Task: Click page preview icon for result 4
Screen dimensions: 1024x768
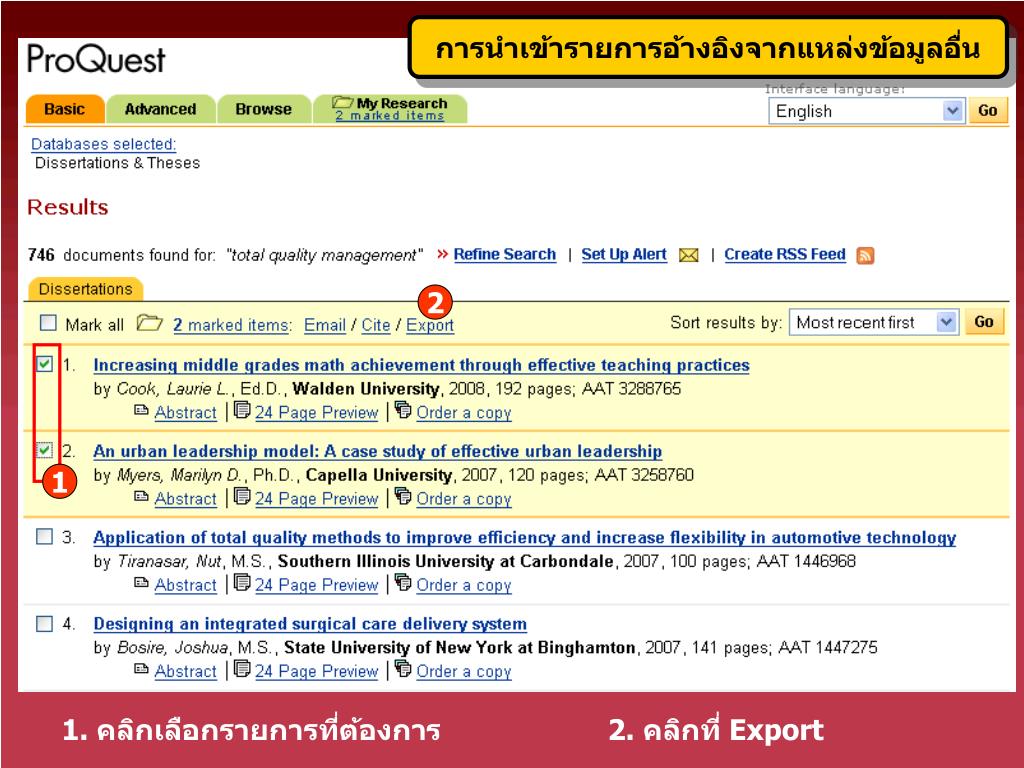Action: pos(242,669)
